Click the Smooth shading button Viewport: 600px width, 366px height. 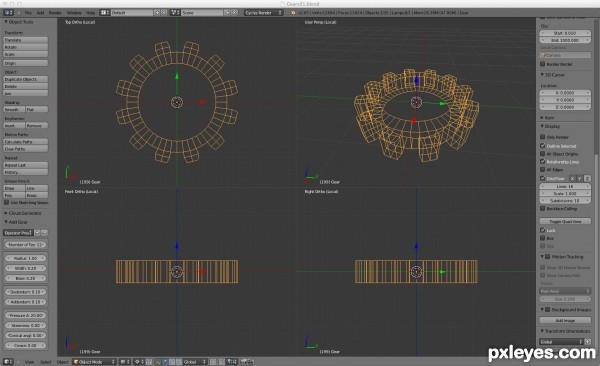click(14, 109)
